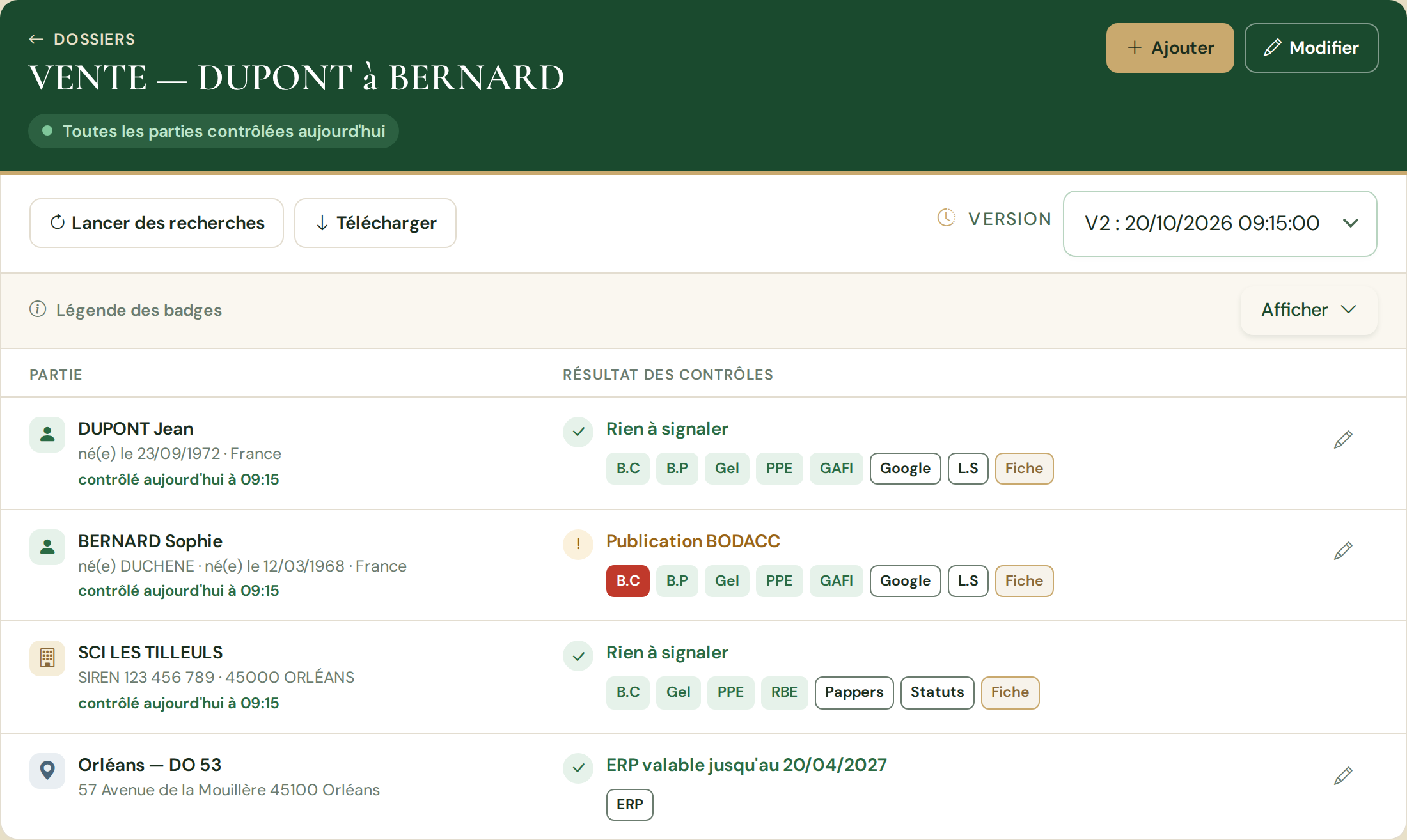1407x840 pixels.
Task: Open the Fiche badge for DUPONT Jean
Action: click(x=1024, y=469)
